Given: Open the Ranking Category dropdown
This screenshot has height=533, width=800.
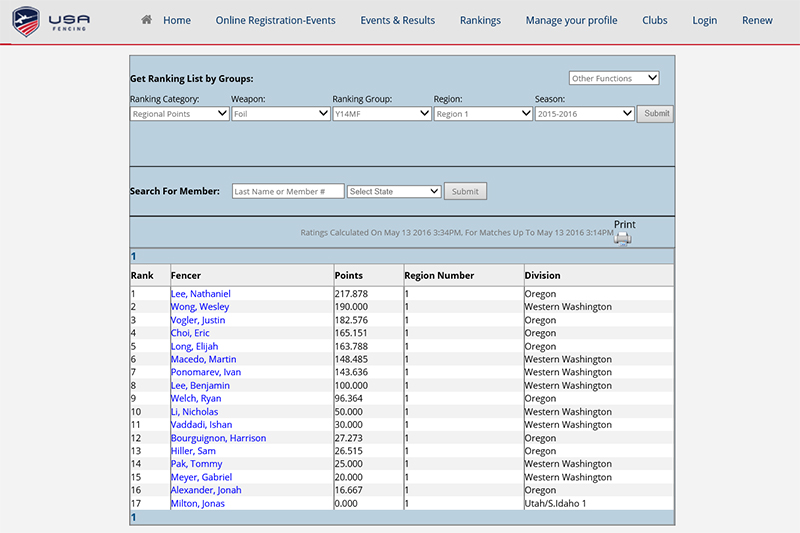Looking at the screenshot, I should 179,114.
